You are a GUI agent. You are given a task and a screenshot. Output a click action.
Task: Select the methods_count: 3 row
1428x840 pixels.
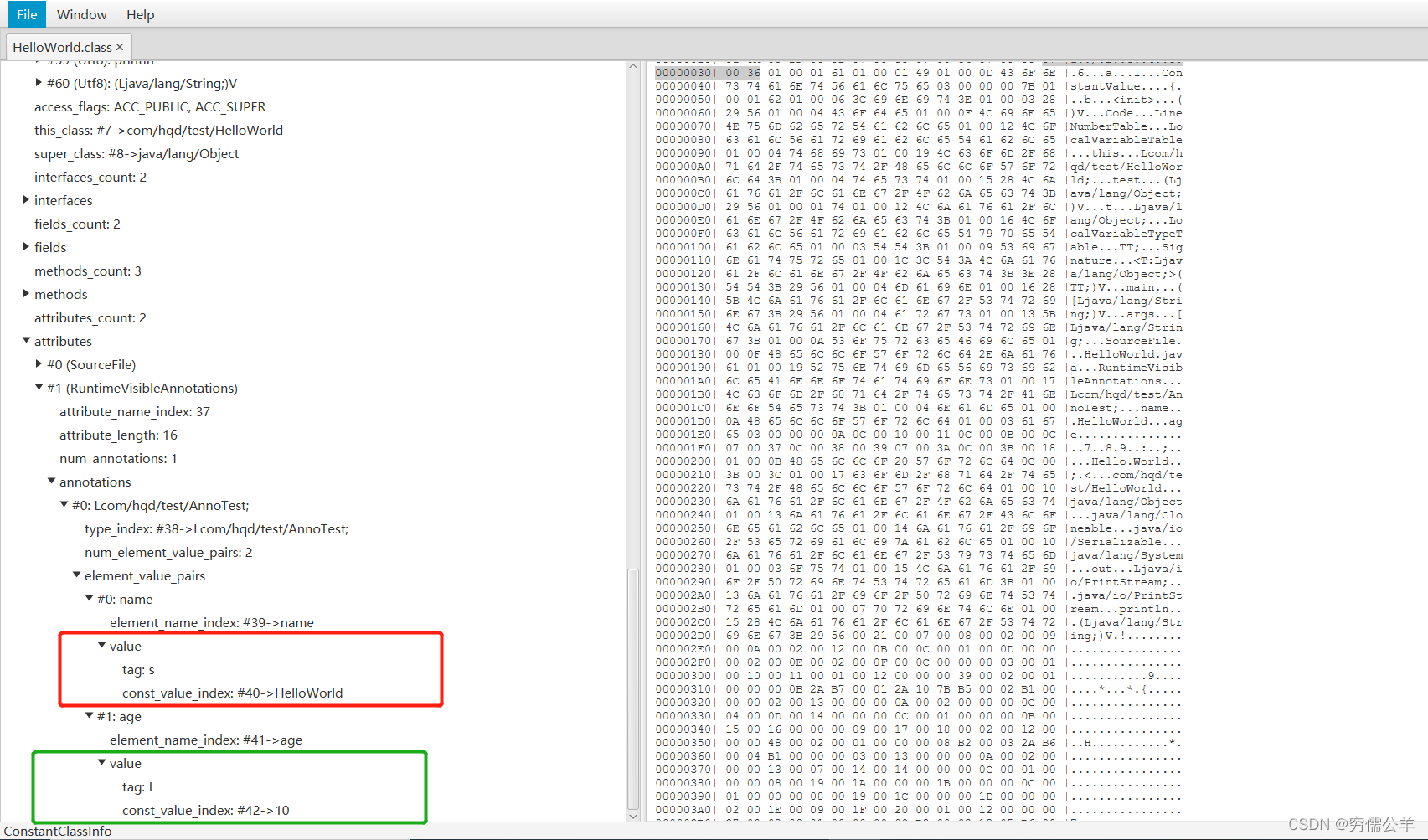pos(88,271)
